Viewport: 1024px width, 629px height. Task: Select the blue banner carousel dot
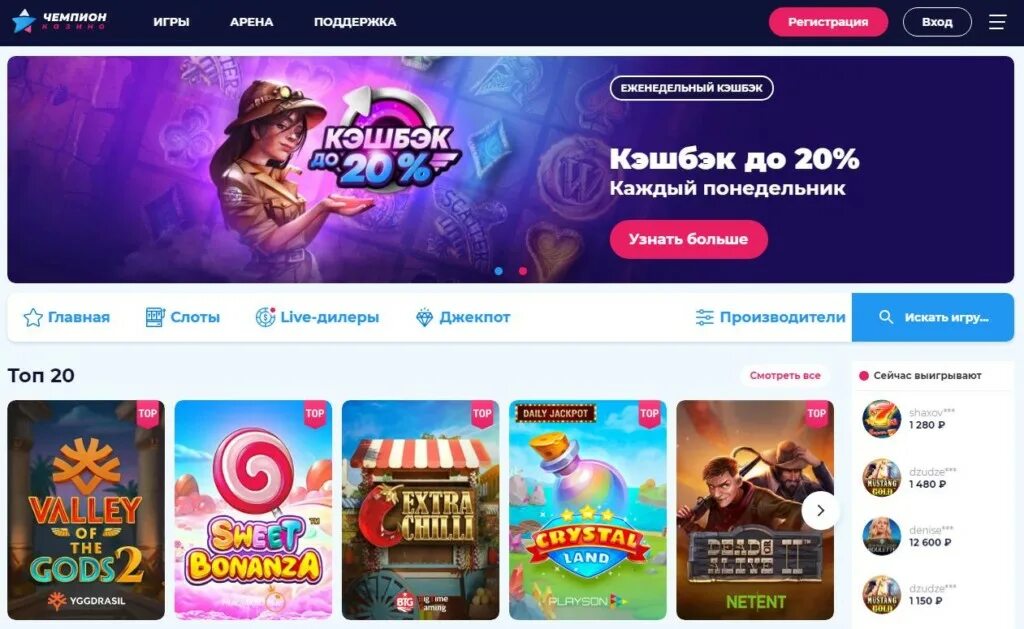pyautogui.click(x=499, y=271)
